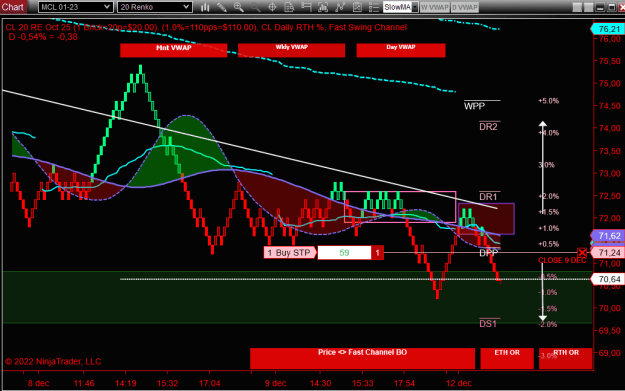Image resolution: width=625 pixels, height=391 pixels.
Task: Toggle the Mnt VWAP red button
Action: 173,50
